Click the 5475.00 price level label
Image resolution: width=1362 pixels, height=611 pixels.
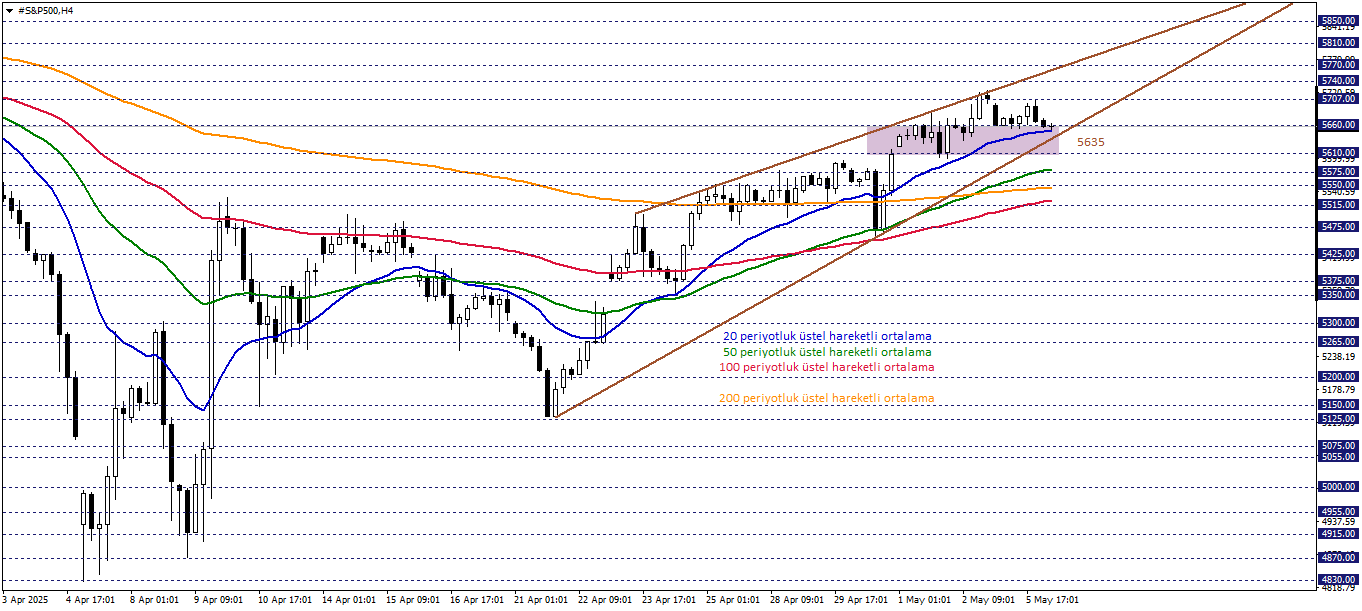coord(1338,227)
